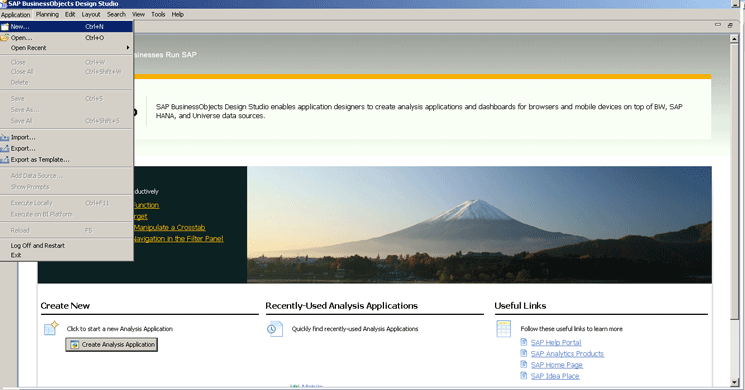The image size is (745, 390).
Task: Open the Edit menu
Action: pos(70,14)
